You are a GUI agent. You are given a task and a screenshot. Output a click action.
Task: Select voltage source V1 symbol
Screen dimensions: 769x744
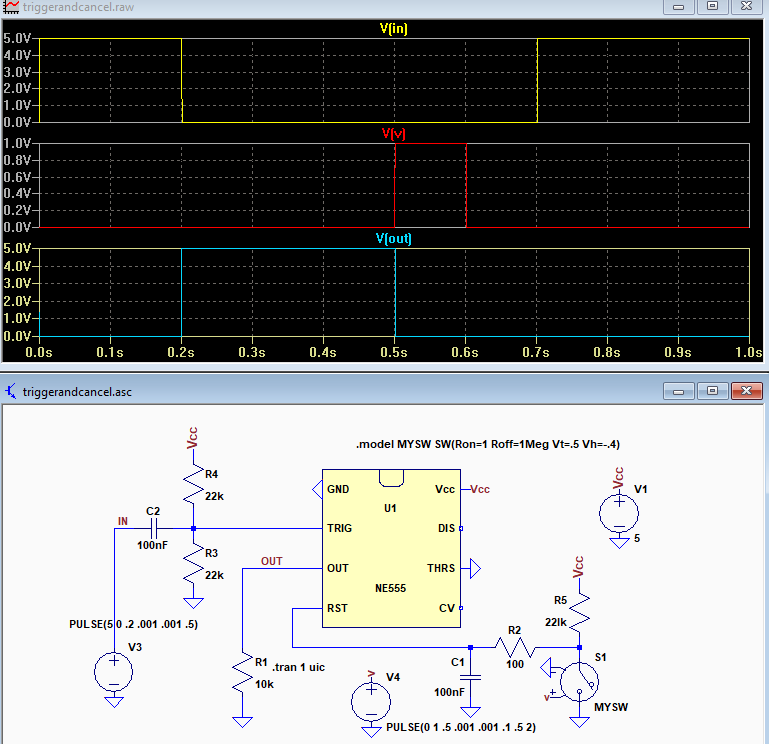(619, 513)
